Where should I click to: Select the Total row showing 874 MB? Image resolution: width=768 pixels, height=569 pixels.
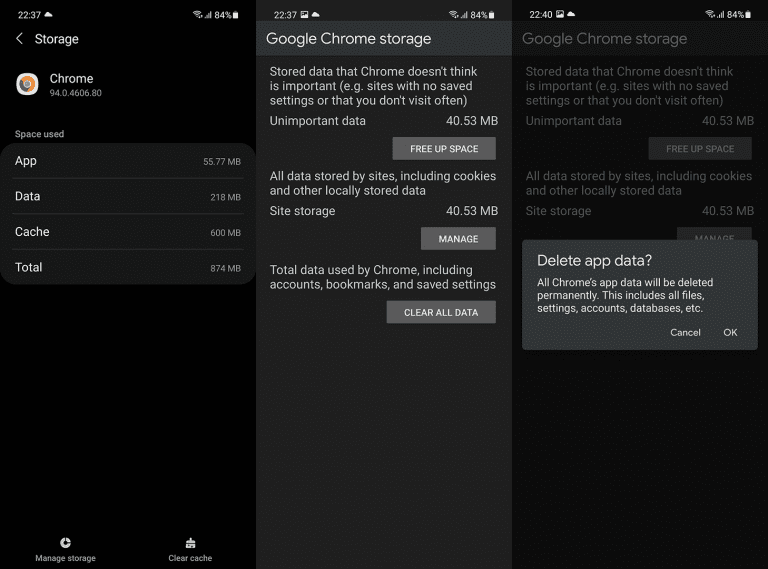128,268
